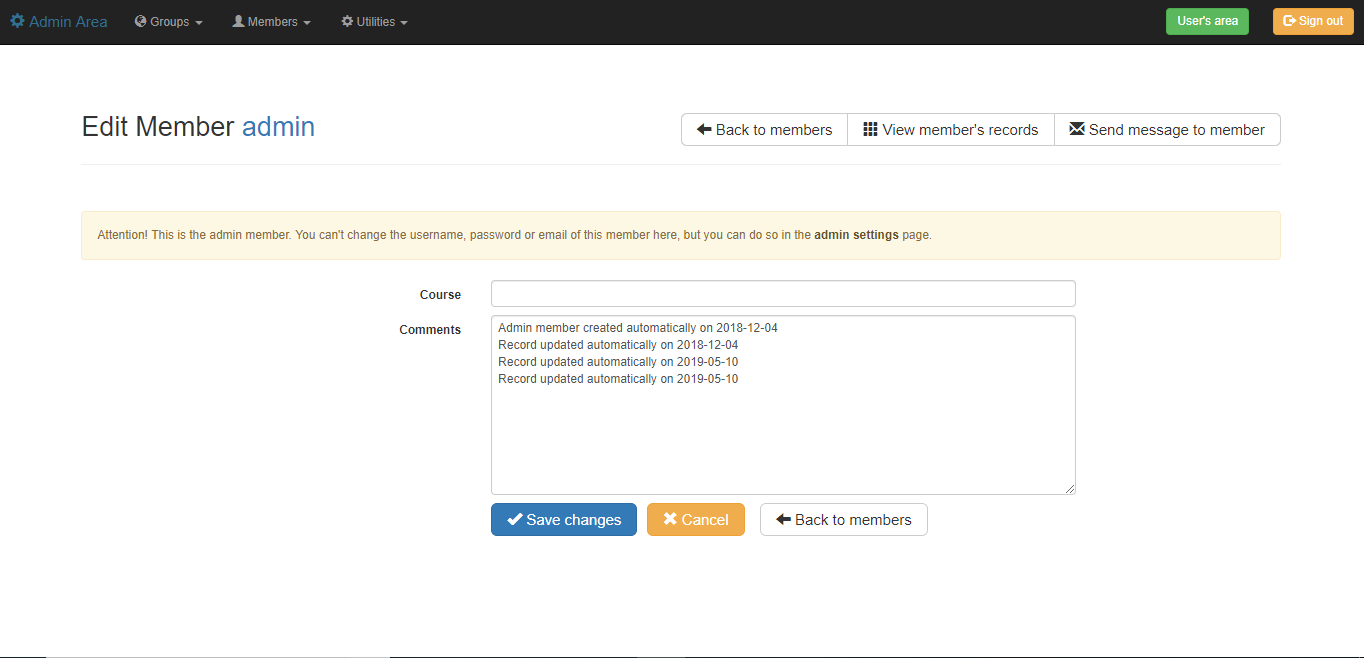Viewport: 1364px width, 658px height.
Task: Click the Comments textarea resize handle
Action: pyautogui.click(x=1070, y=489)
